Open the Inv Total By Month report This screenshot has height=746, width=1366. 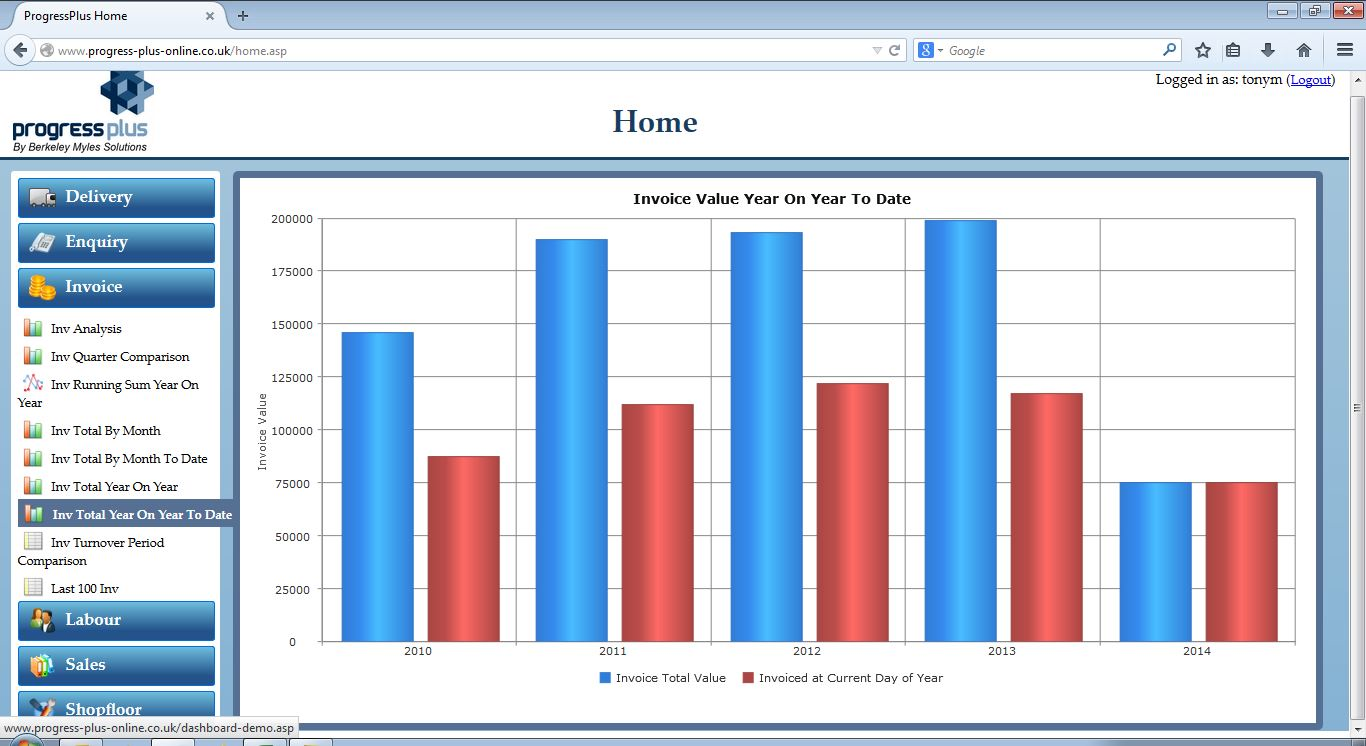(x=106, y=431)
